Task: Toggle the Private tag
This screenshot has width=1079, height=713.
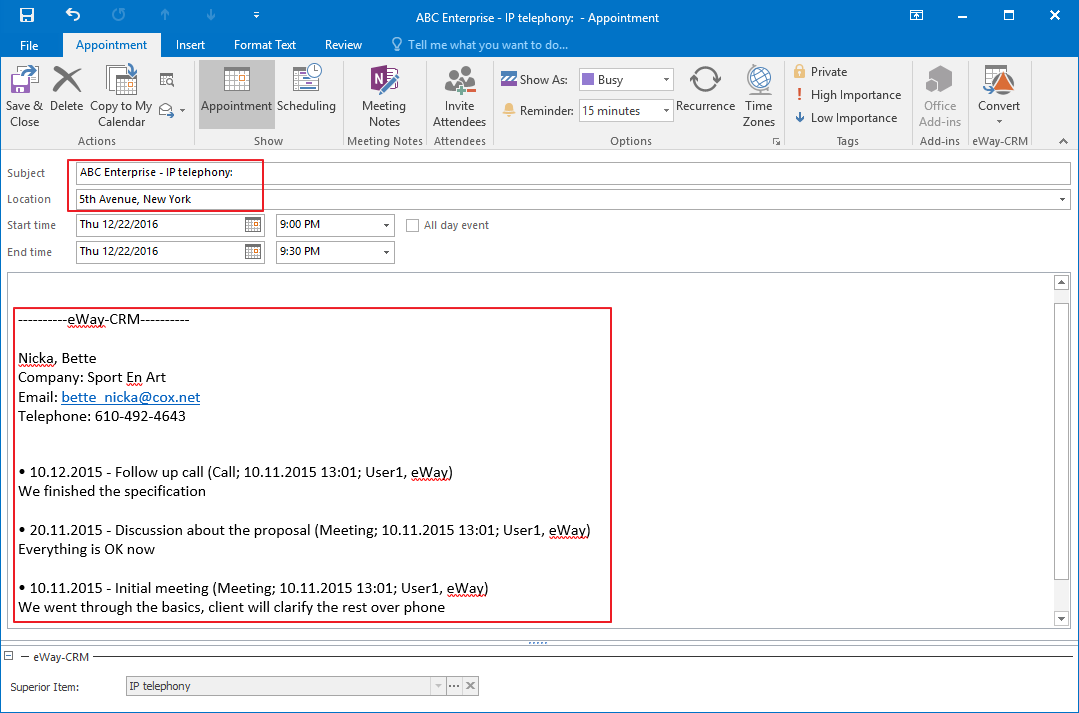Action: point(820,72)
